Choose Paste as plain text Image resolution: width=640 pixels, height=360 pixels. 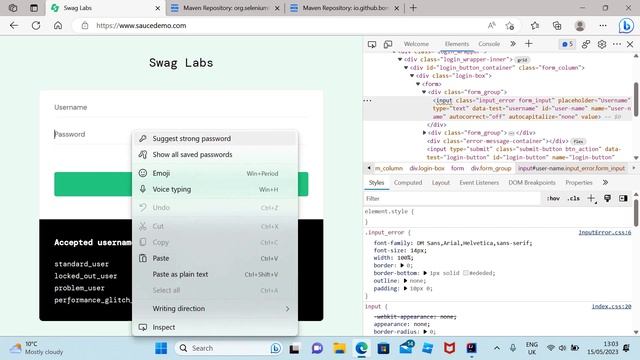point(215,274)
